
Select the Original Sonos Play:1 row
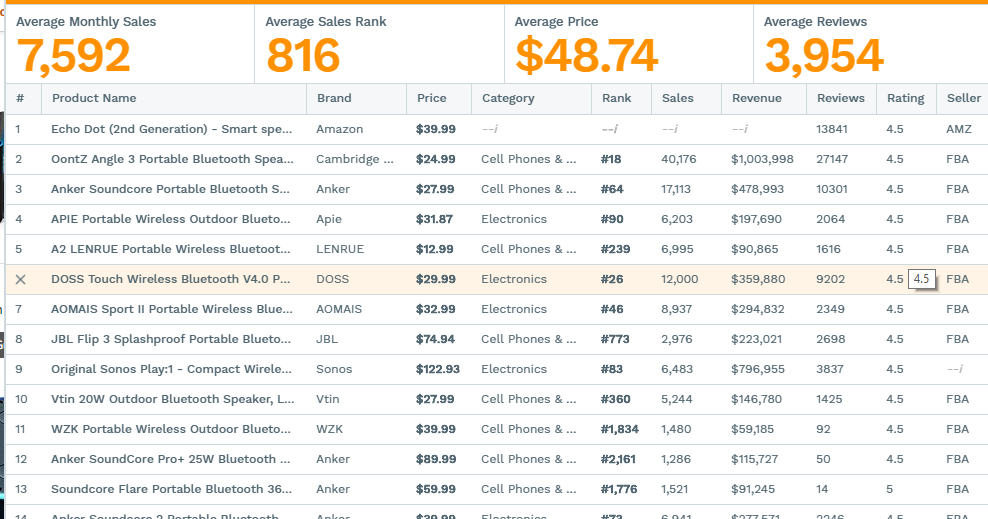click(x=497, y=369)
